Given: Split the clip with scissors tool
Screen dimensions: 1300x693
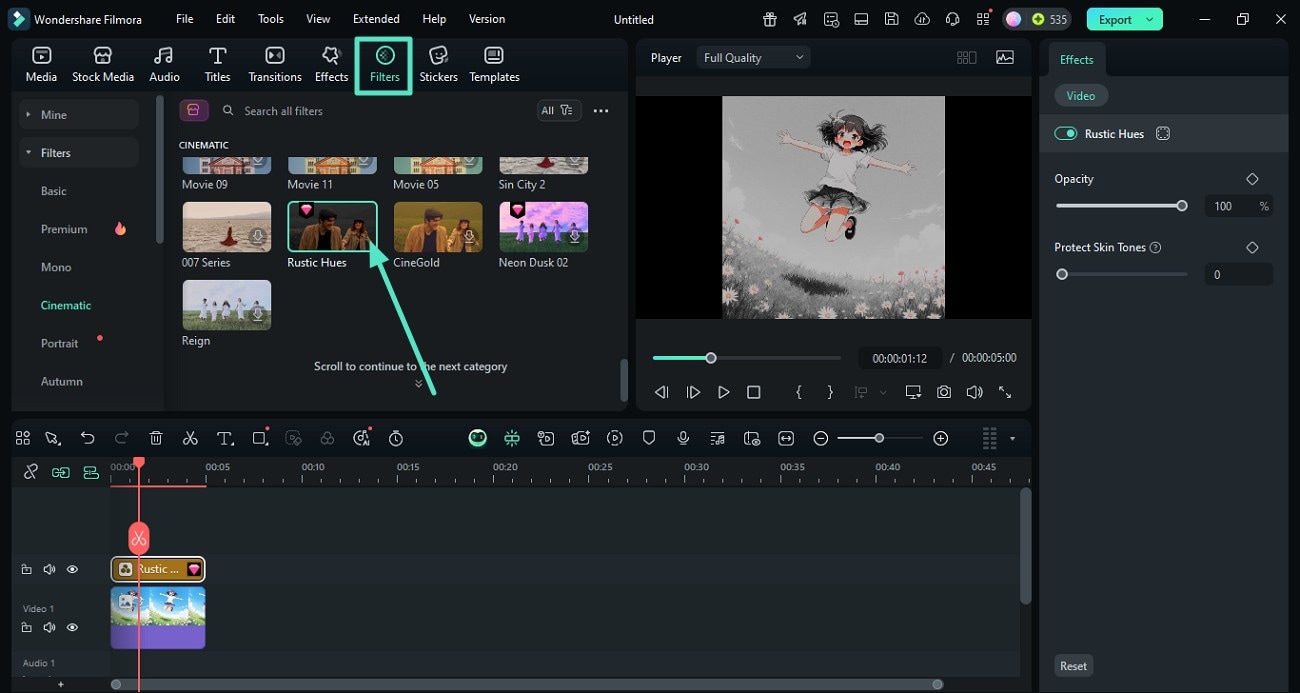Looking at the screenshot, I should tap(190, 438).
